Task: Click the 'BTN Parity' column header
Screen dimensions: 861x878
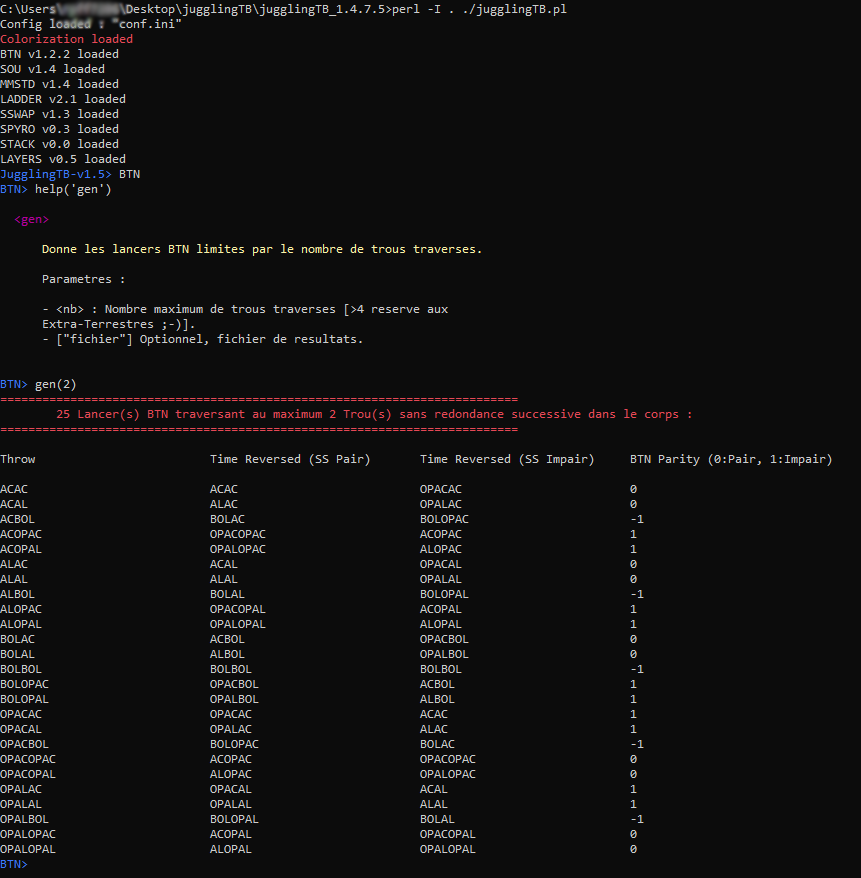Action: point(730,459)
